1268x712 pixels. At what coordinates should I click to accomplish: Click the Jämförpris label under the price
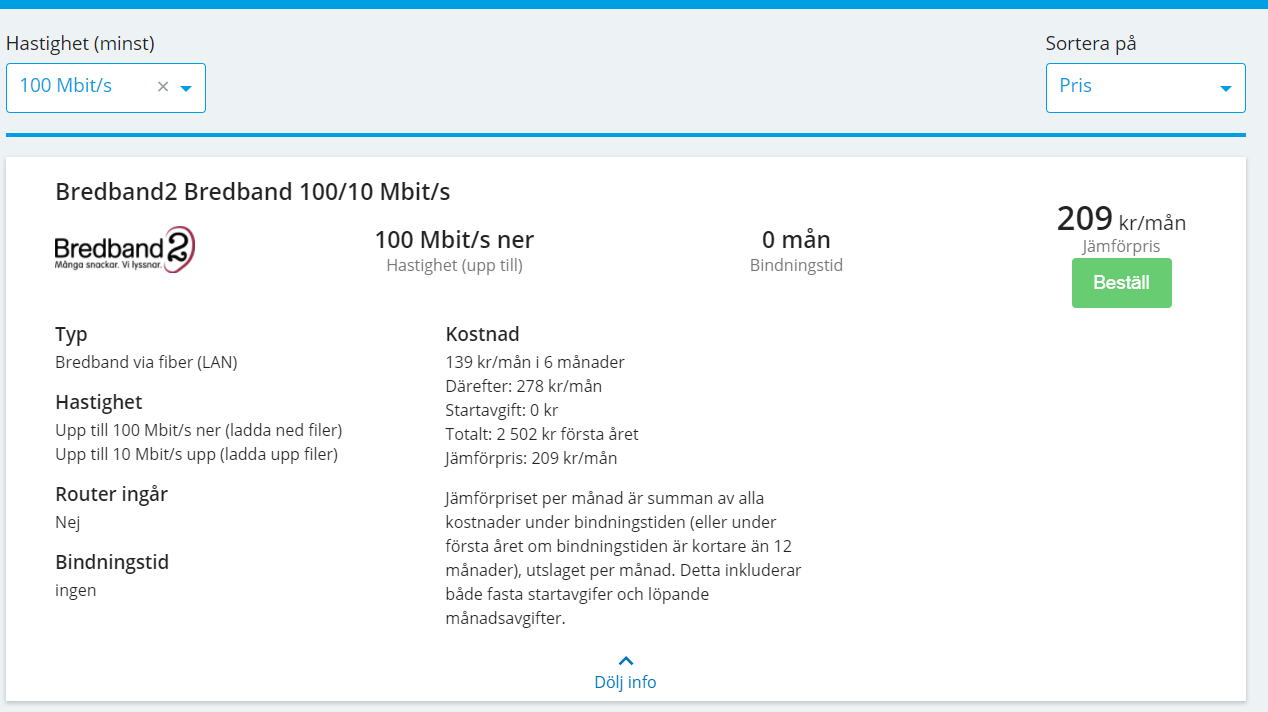(x=1121, y=246)
